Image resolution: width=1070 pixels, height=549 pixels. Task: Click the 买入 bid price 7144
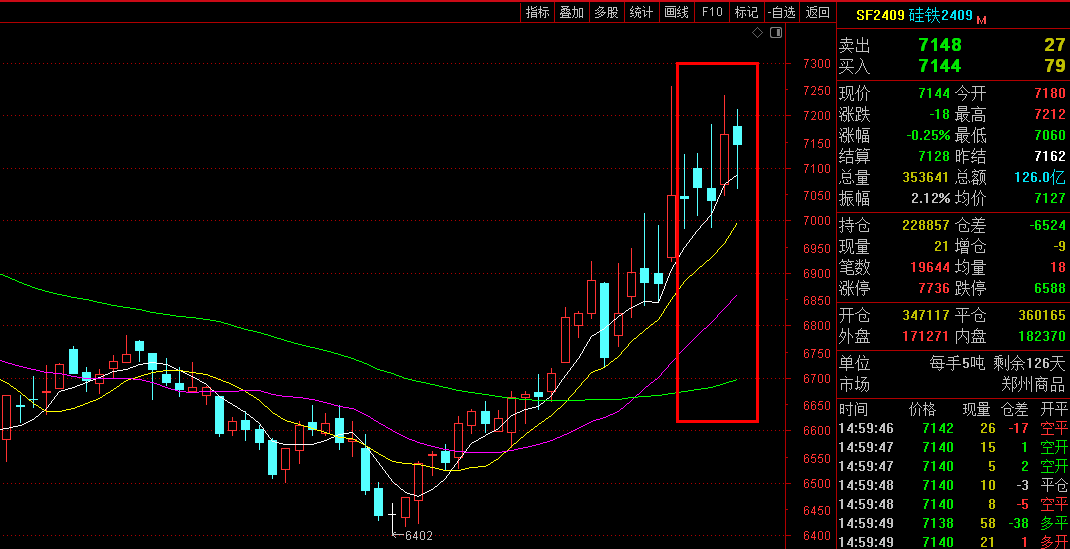pos(939,66)
